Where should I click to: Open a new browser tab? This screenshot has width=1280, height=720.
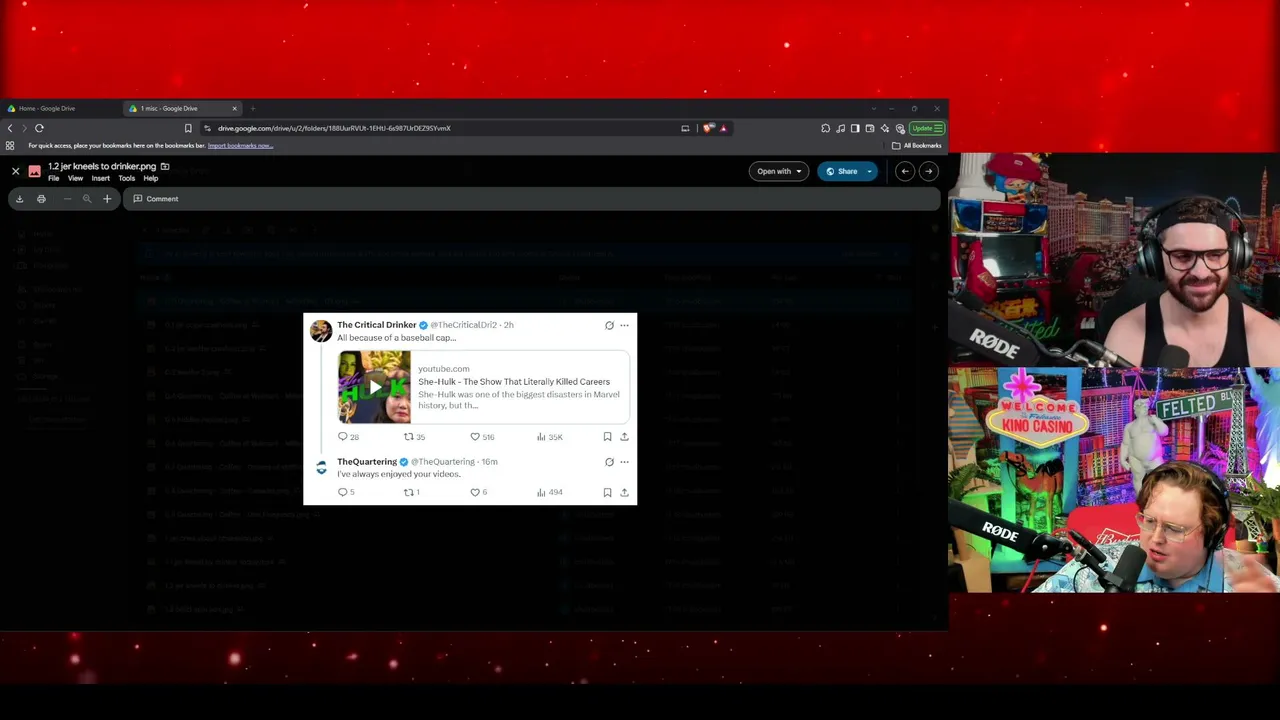[x=253, y=108]
